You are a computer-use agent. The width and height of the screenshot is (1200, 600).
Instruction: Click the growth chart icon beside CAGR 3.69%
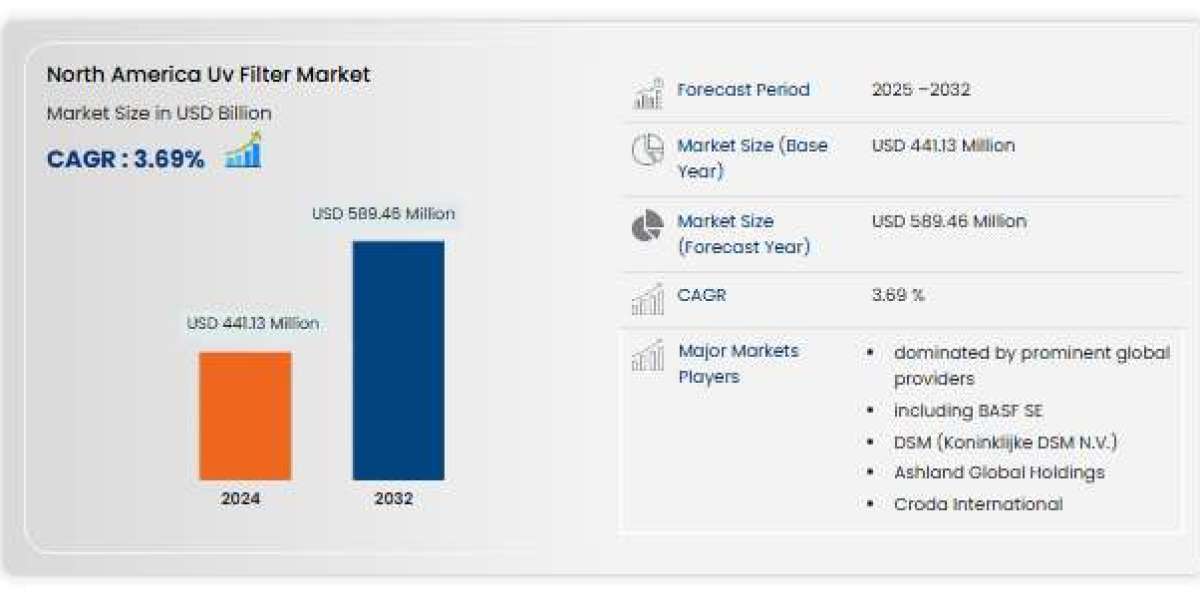click(x=243, y=151)
